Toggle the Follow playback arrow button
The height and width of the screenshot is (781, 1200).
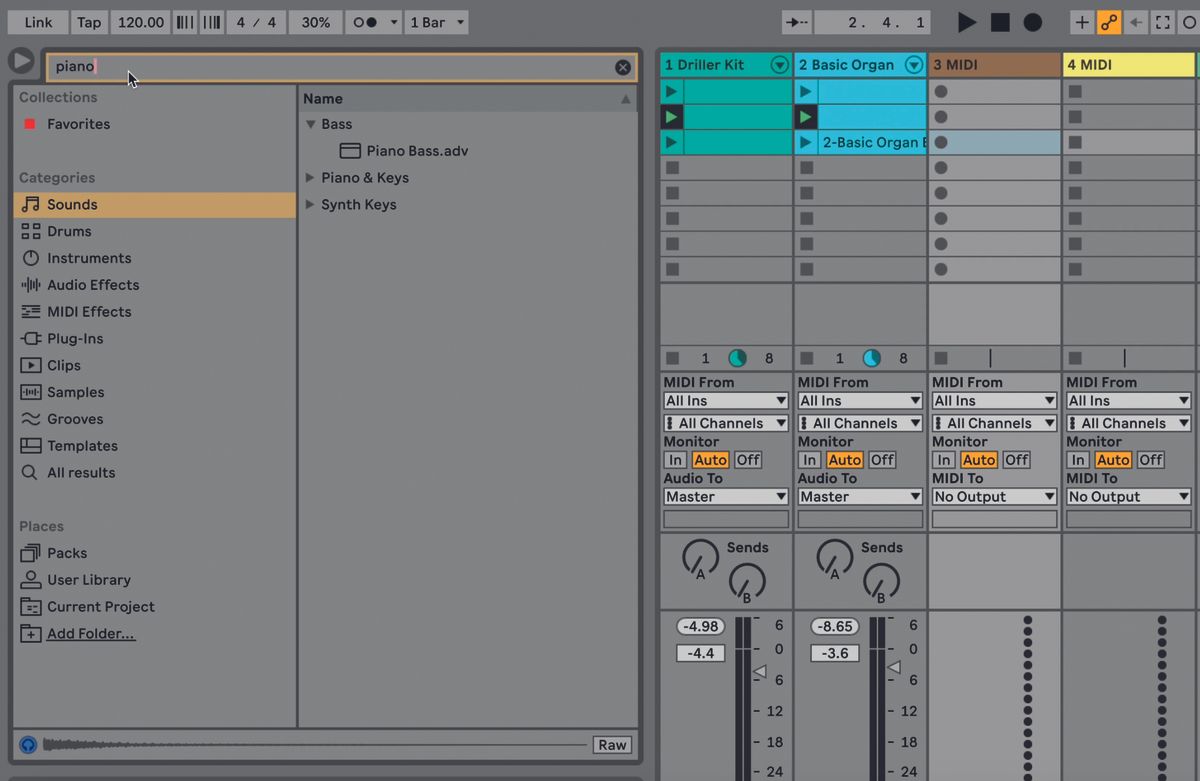(x=797, y=22)
